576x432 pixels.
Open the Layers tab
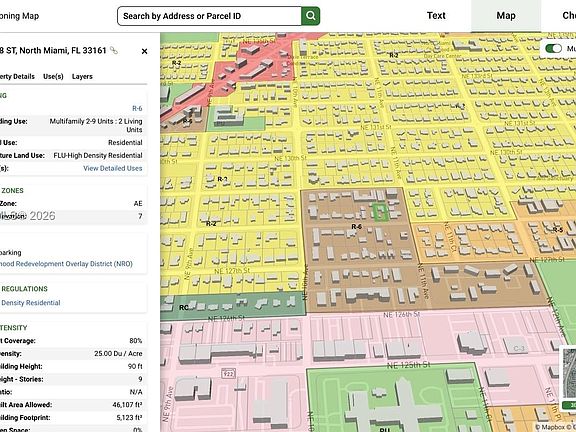[x=82, y=76]
